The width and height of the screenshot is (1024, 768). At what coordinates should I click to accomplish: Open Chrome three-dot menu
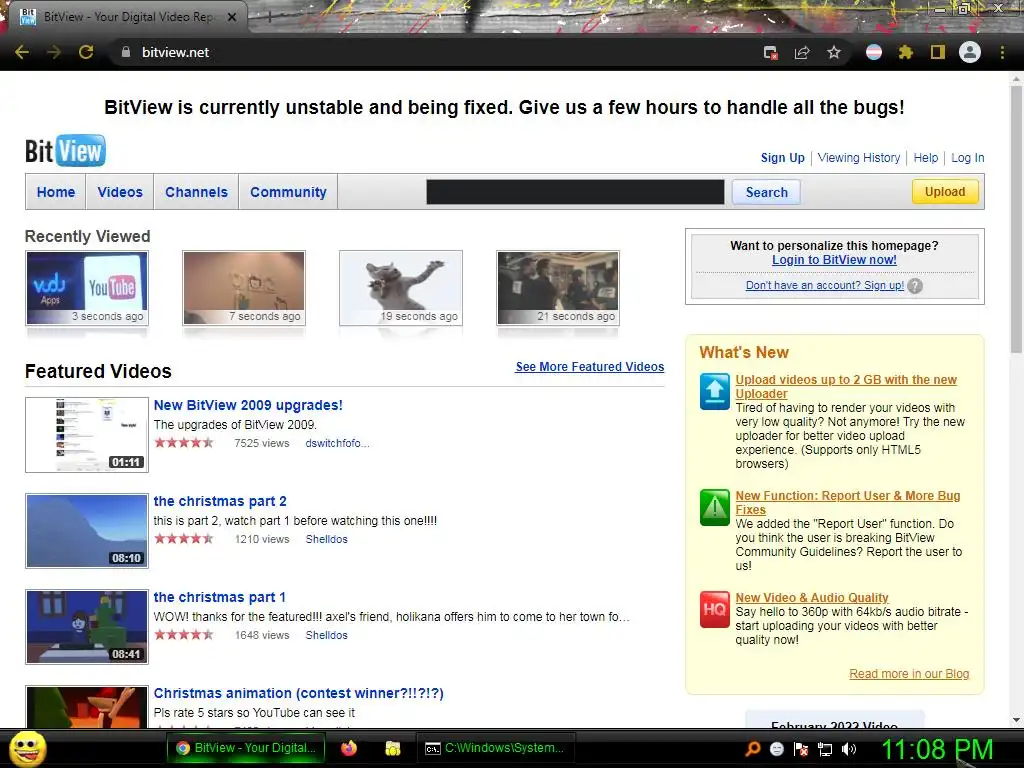tap(1002, 52)
